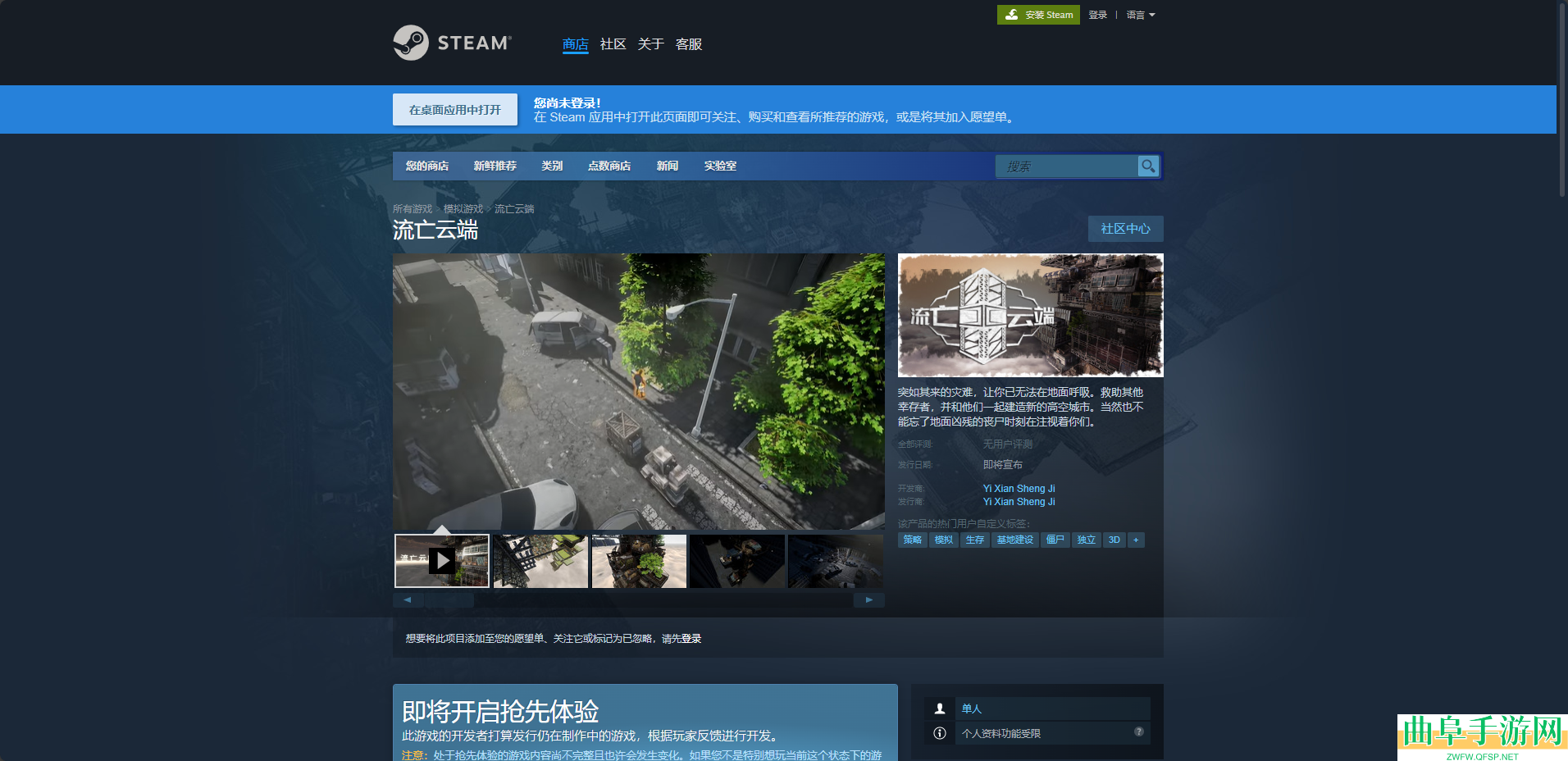Click the 安装 Steam button
1568x761 pixels.
pos(1038,15)
